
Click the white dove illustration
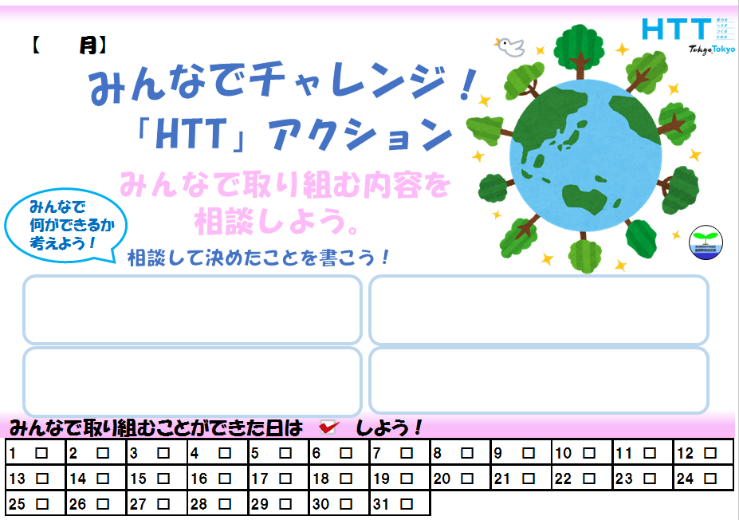point(509,47)
